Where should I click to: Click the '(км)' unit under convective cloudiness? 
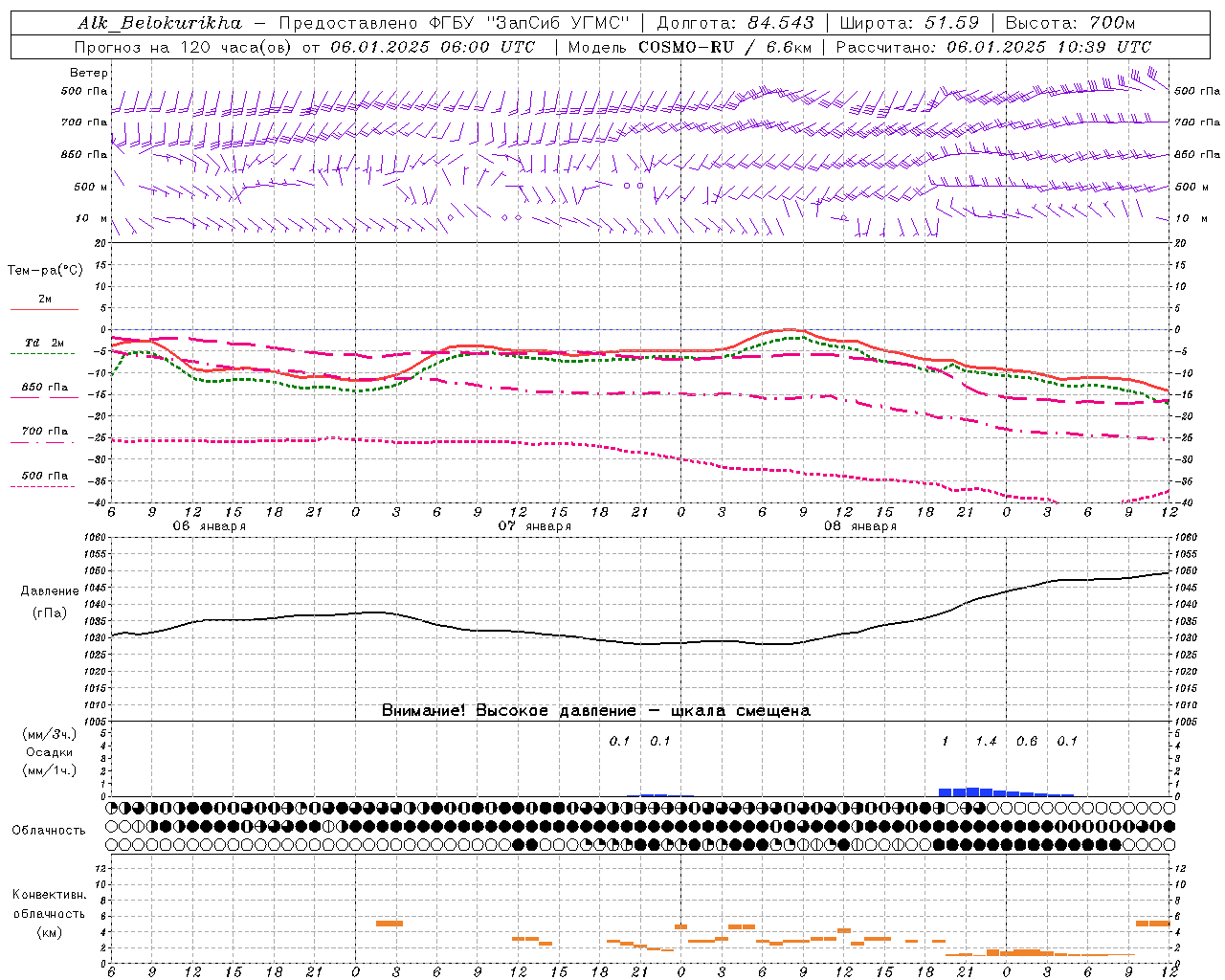pos(49,932)
